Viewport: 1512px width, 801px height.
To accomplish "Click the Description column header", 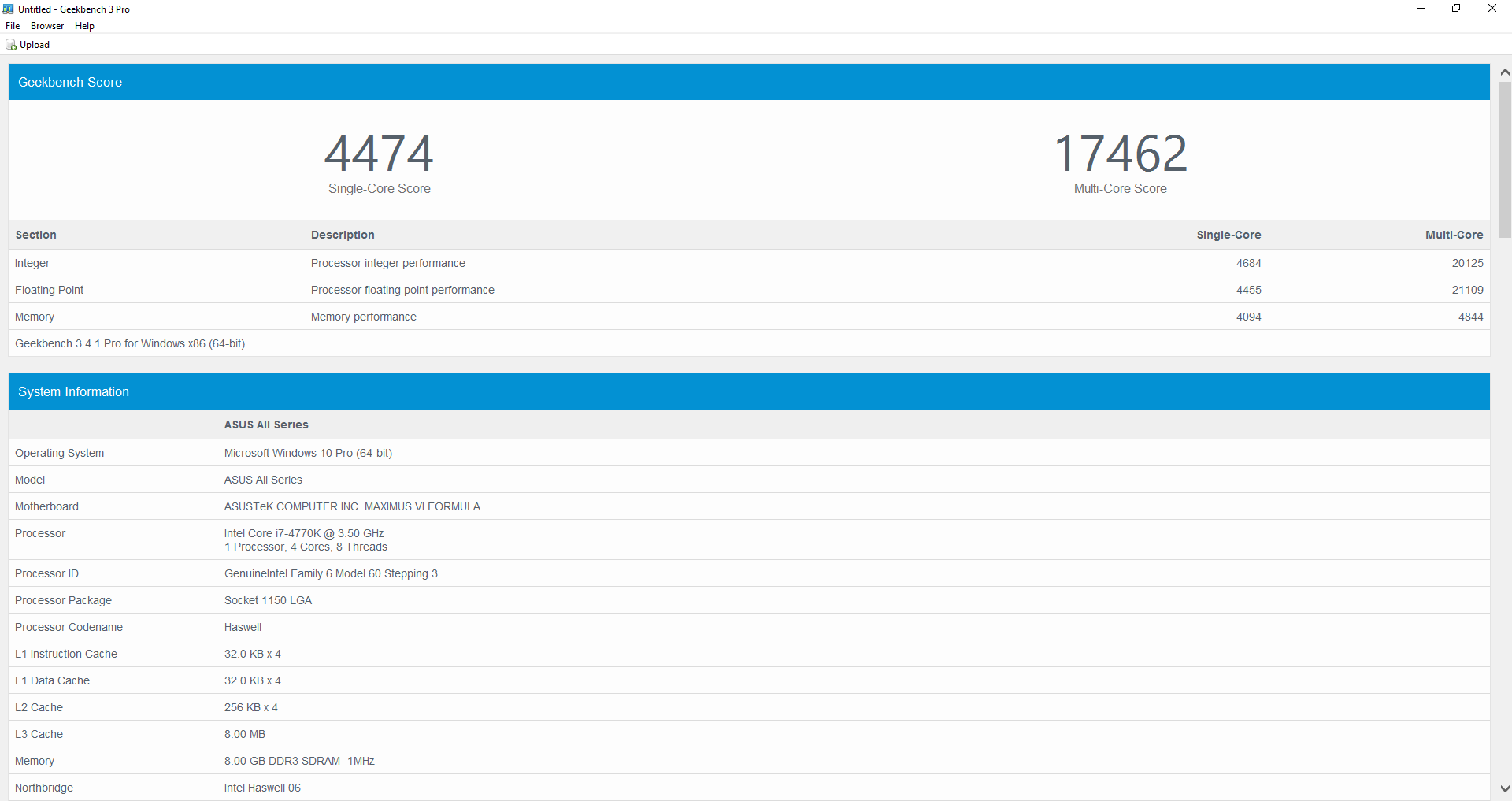I will pyautogui.click(x=343, y=235).
